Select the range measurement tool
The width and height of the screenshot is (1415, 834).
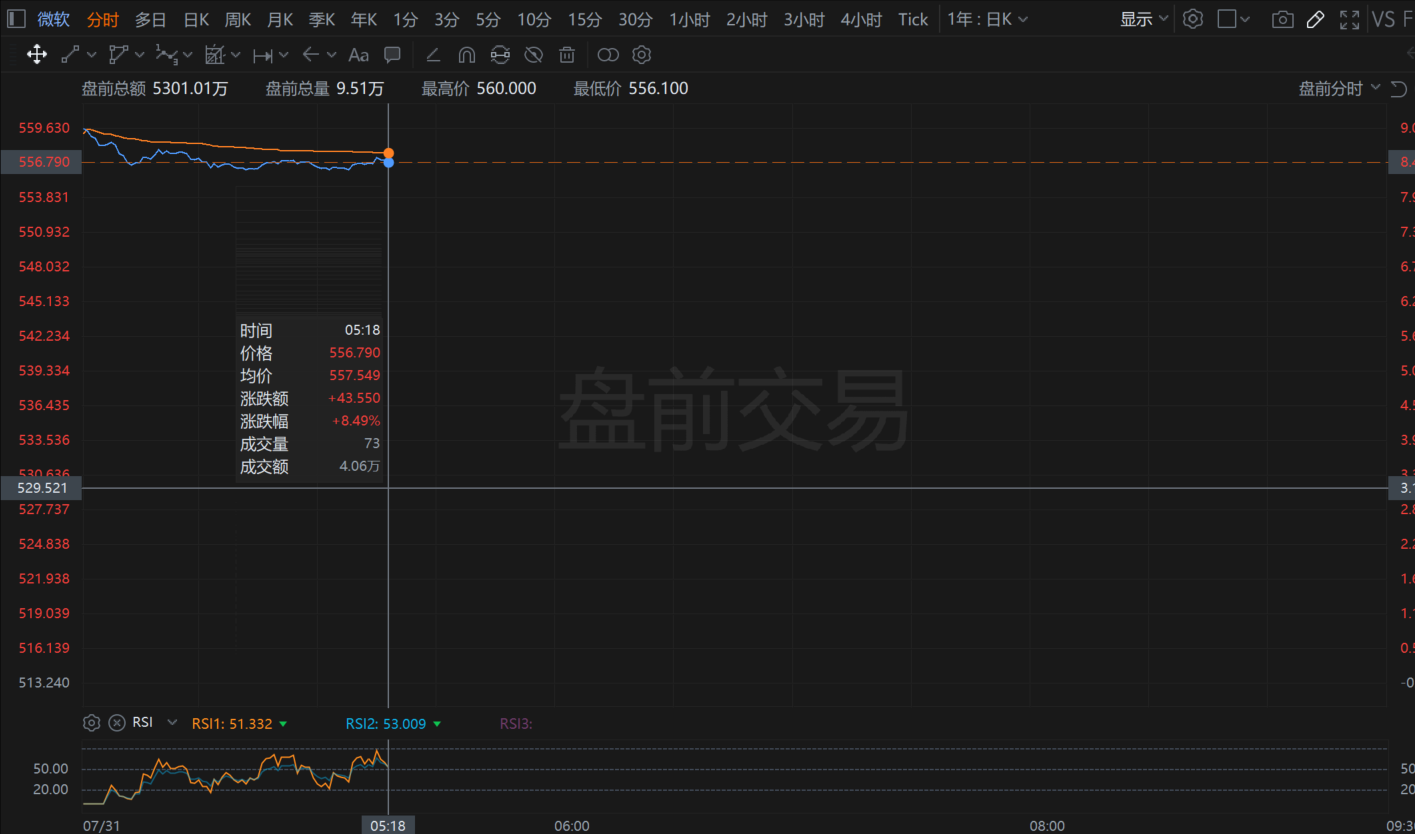(x=262, y=55)
